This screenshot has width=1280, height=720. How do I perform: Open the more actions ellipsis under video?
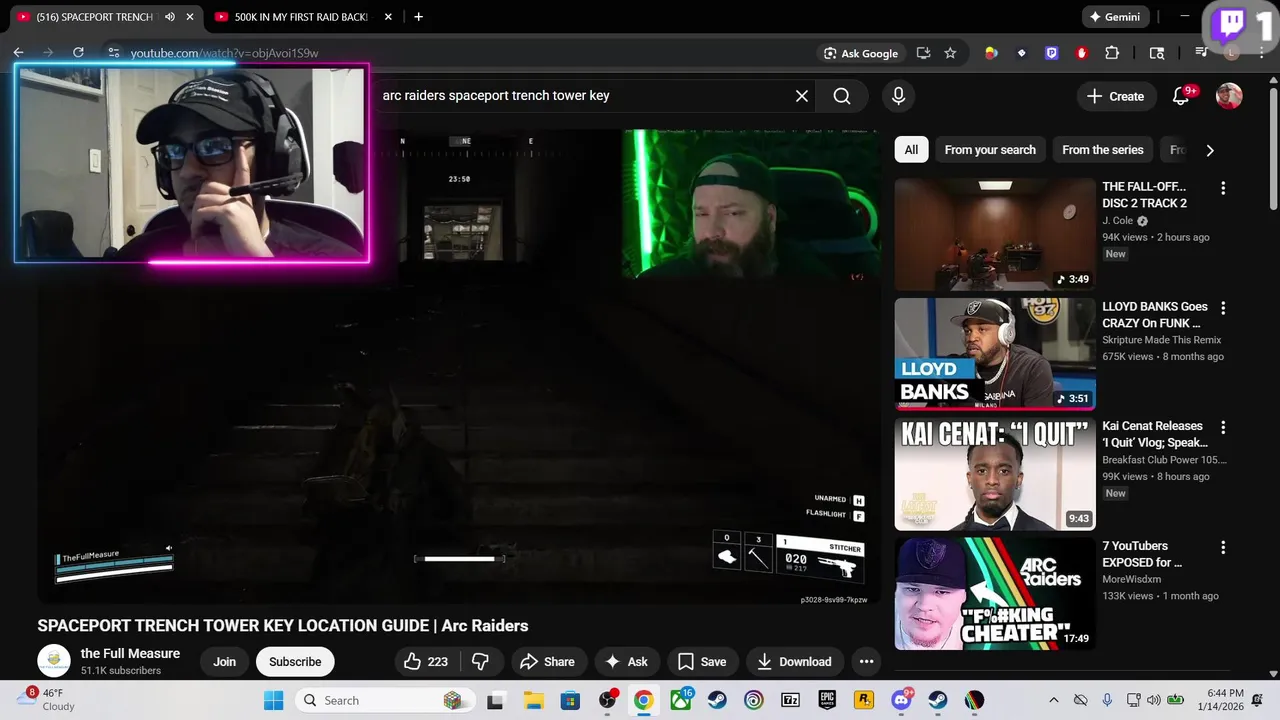point(866,661)
